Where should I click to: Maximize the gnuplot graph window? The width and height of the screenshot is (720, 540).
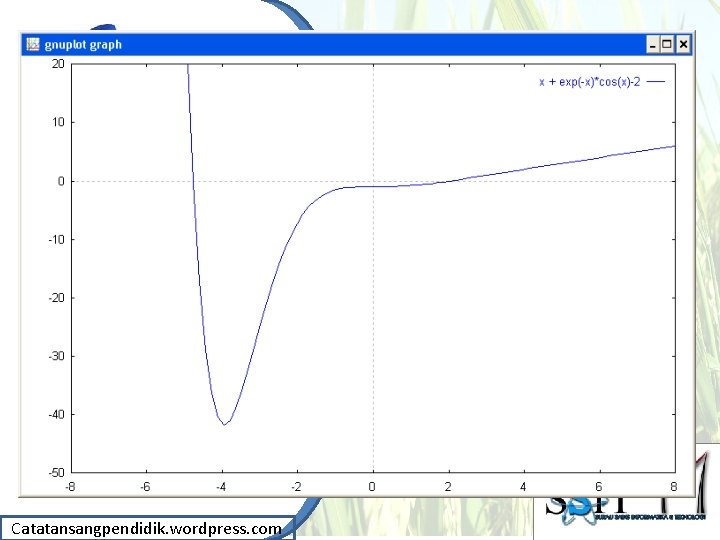tap(667, 45)
